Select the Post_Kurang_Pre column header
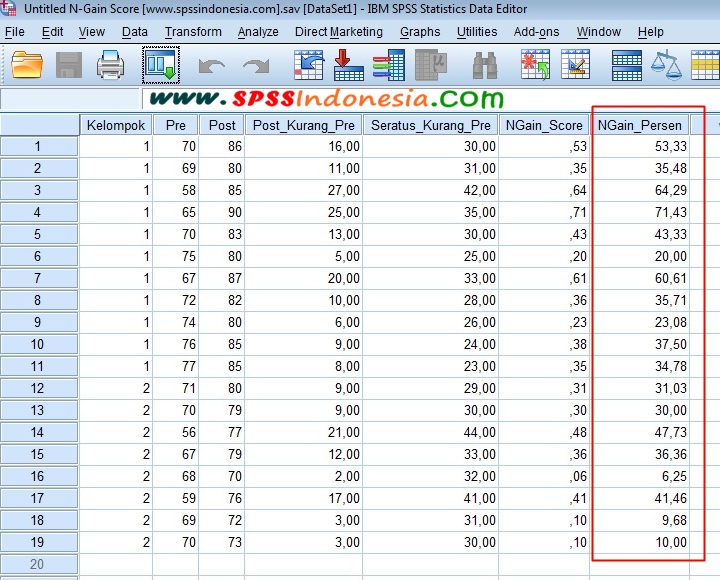This screenshot has width=720, height=580. click(x=304, y=125)
